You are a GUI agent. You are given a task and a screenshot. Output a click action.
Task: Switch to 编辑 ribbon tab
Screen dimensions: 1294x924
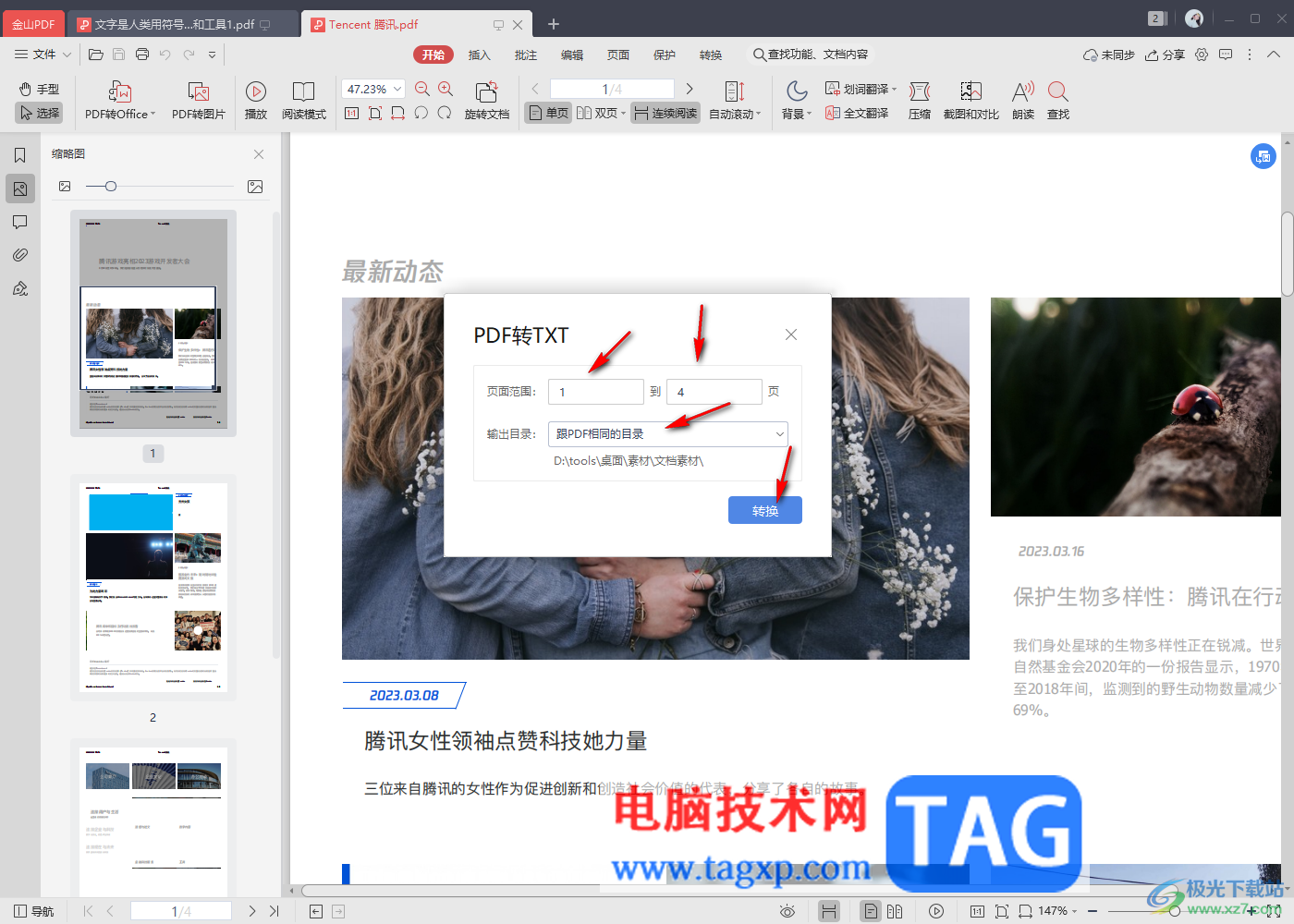(571, 55)
